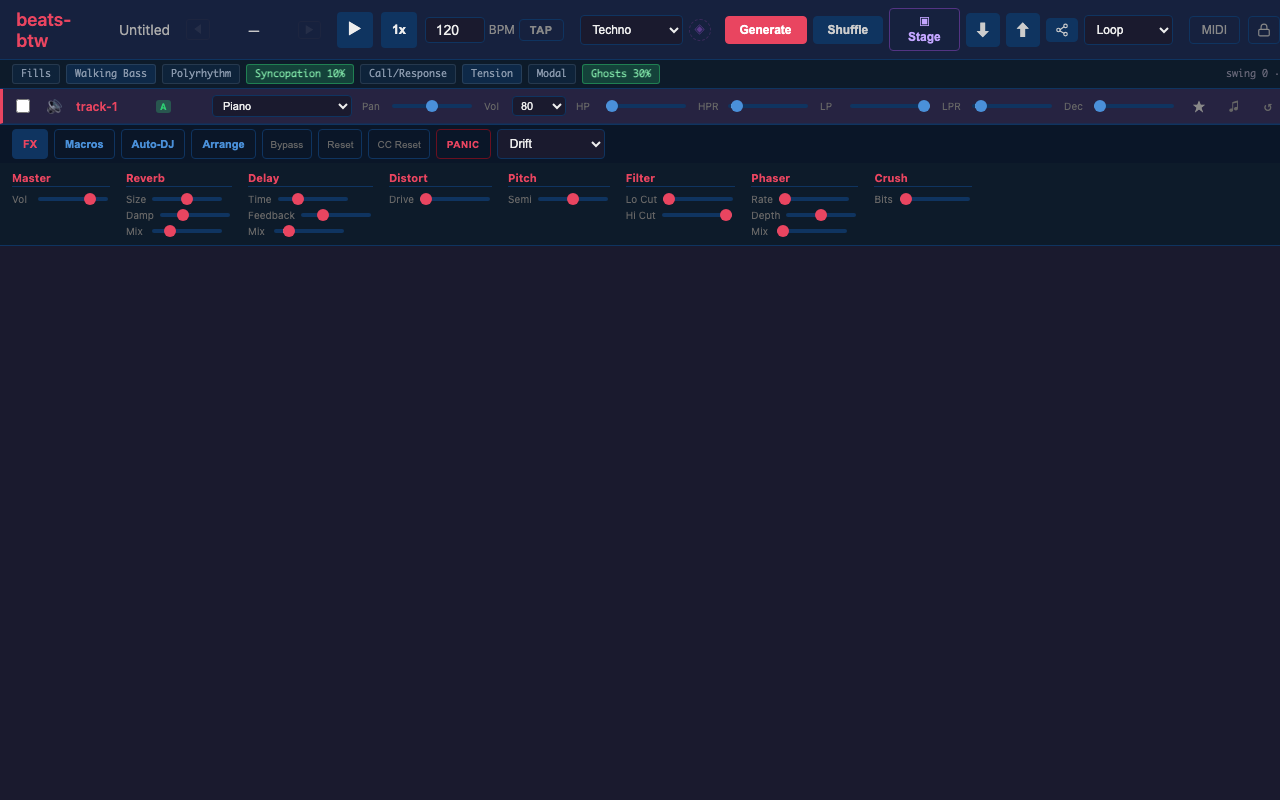Open the Arrange panel

pos(223,143)
